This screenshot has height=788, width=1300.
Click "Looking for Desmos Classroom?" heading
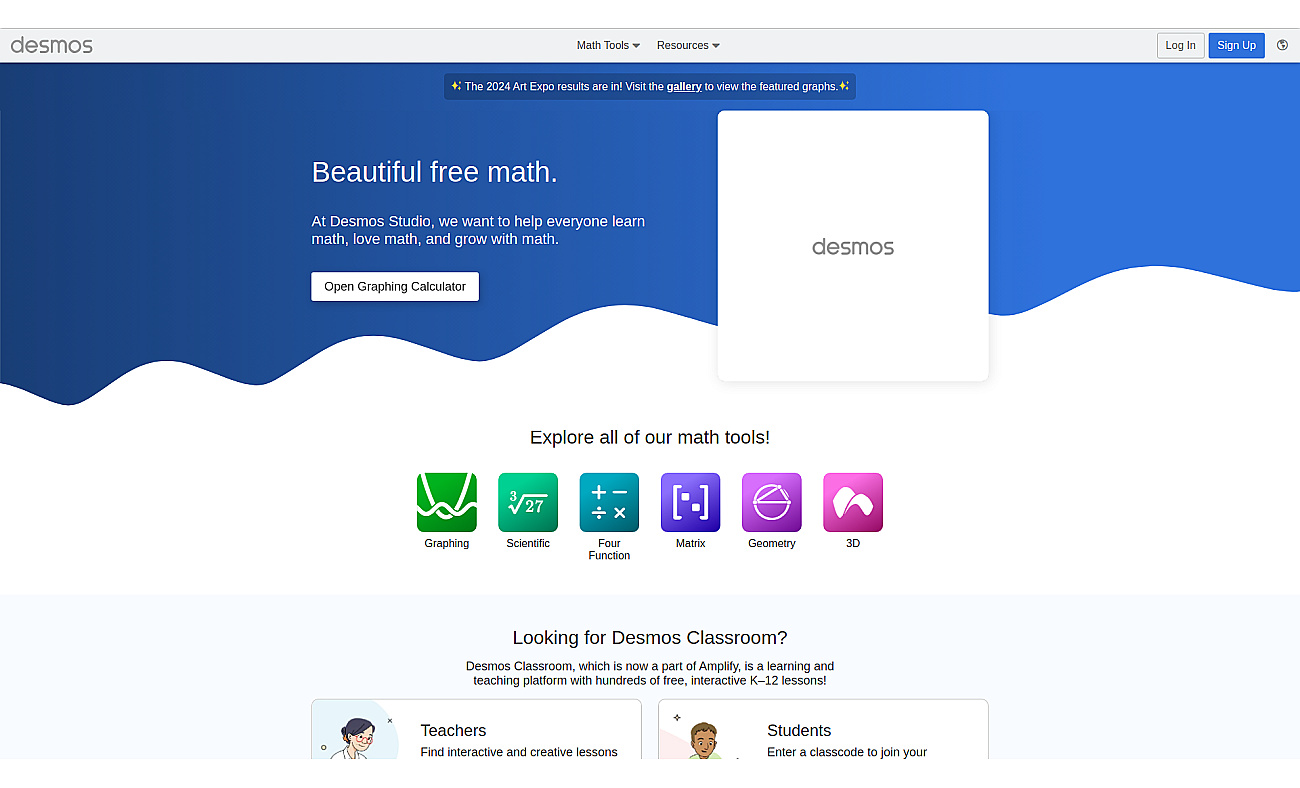pos(650,638)
